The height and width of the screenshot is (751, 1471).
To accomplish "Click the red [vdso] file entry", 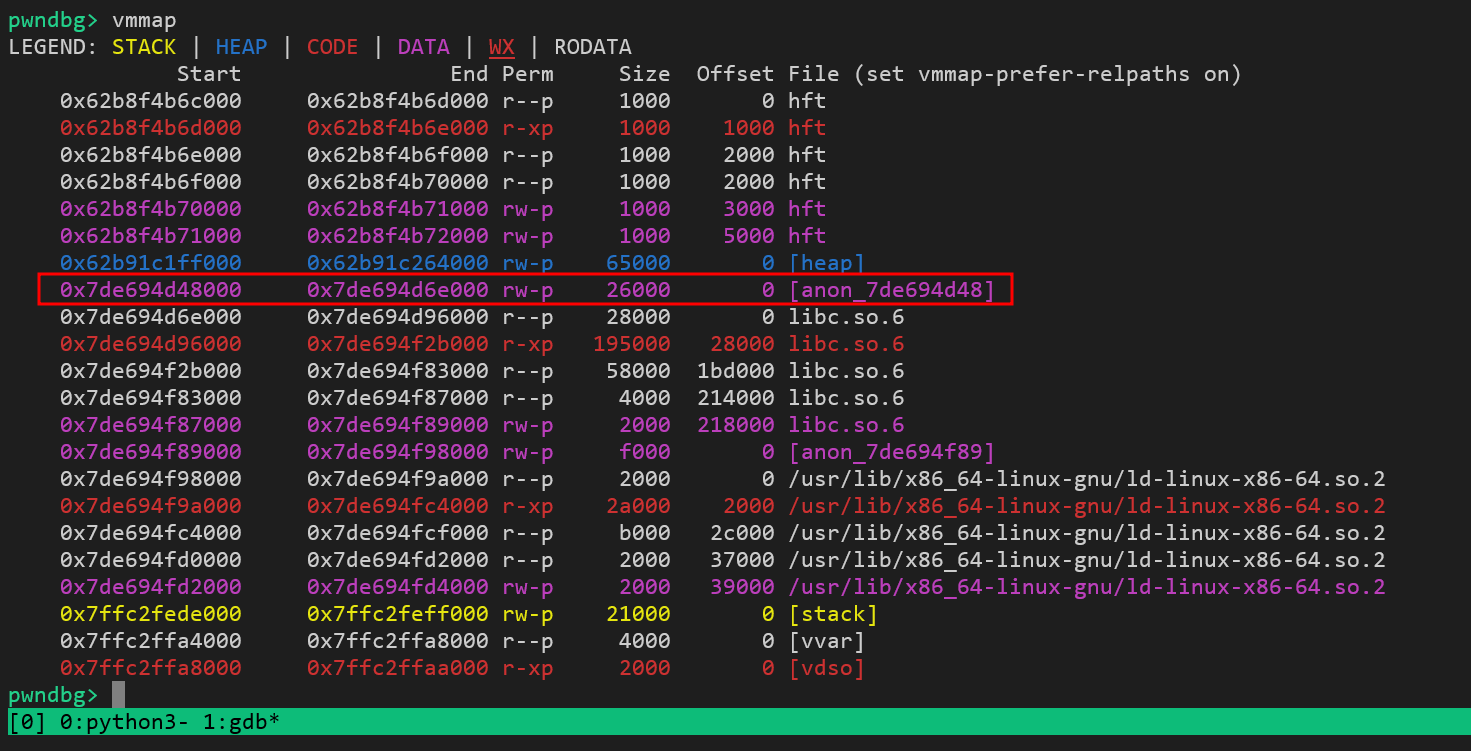I will coord(826,668).
